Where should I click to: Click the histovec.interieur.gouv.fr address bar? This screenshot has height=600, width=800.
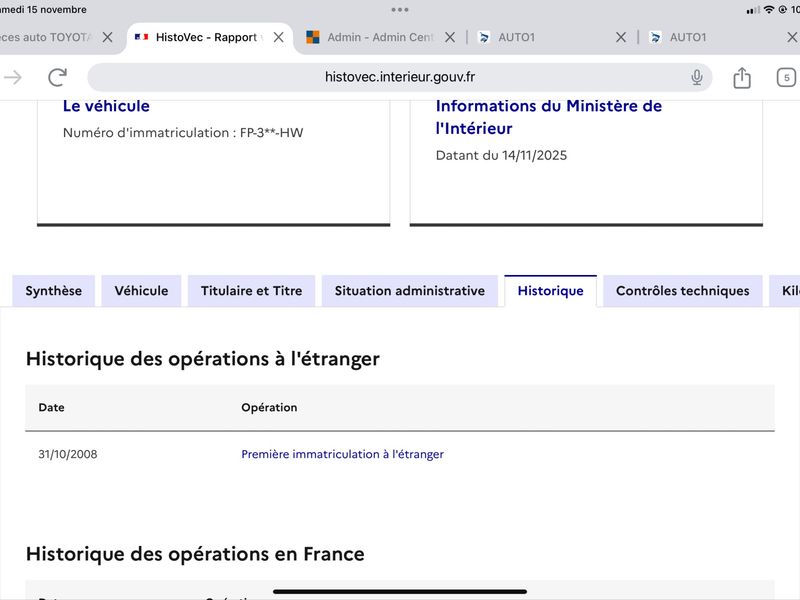398,77
